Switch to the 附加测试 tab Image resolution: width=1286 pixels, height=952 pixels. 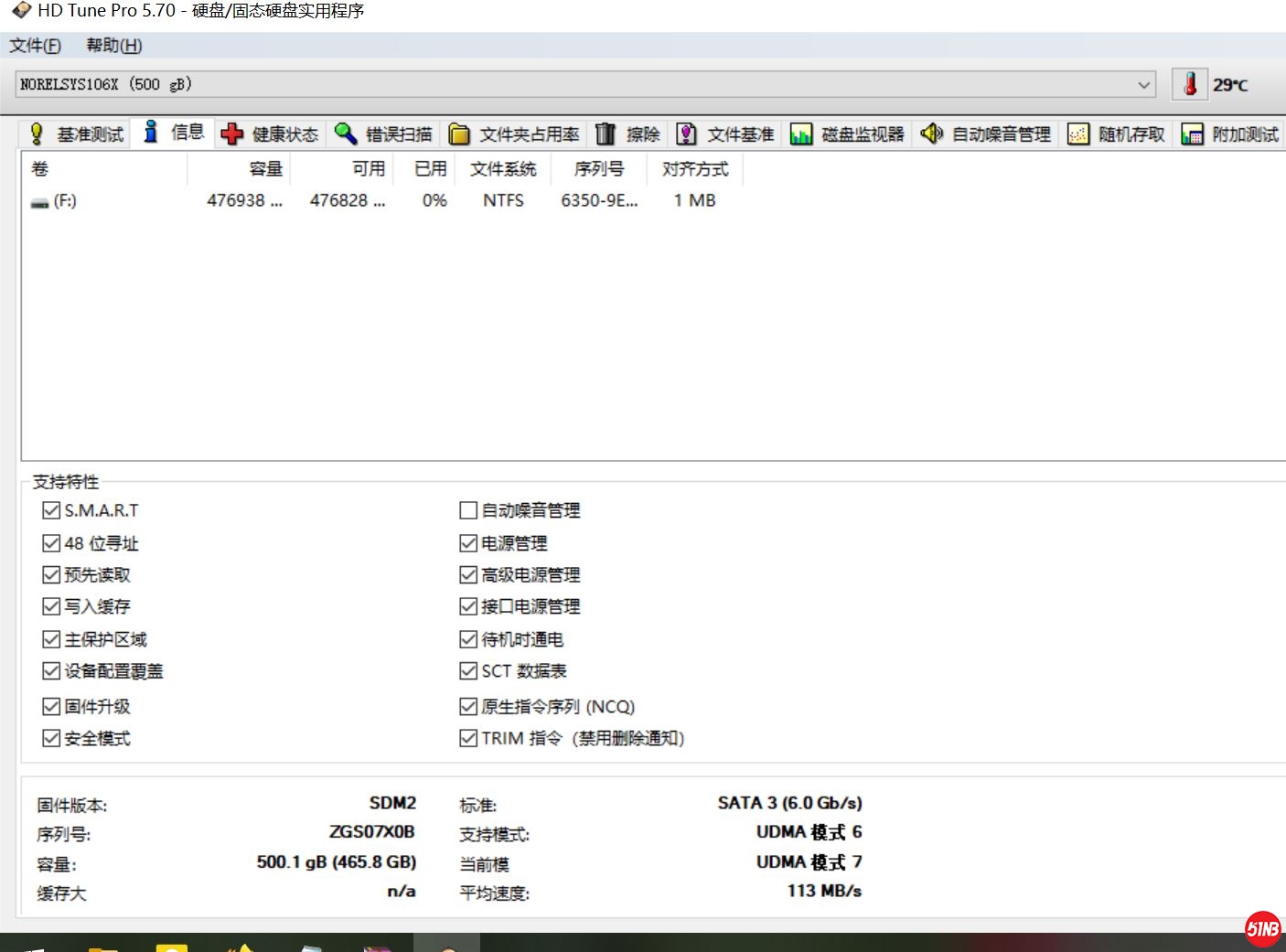click(x=1244, y=134)
